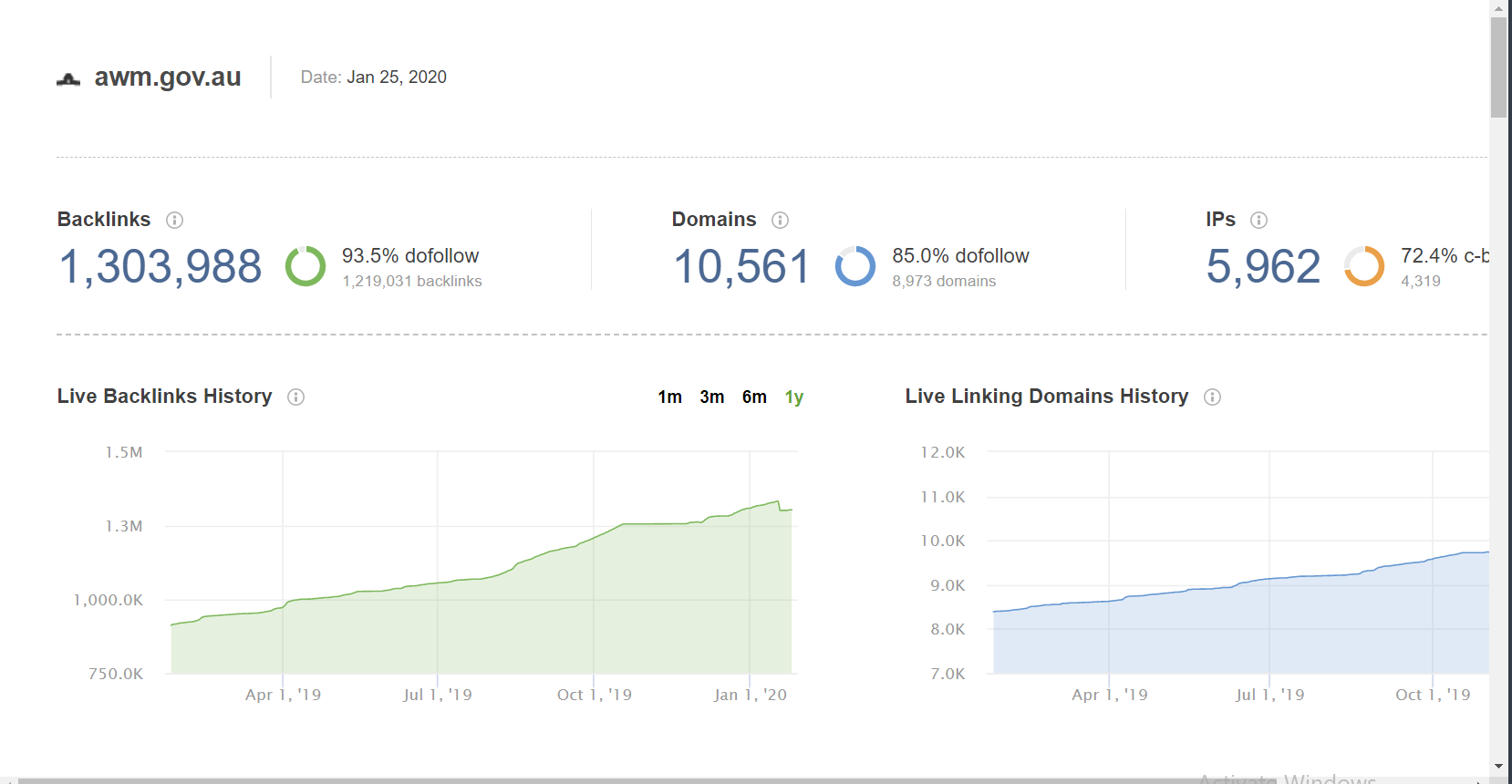Click the Backlinks info icon
This screenshot has width=1512, height=784.
(174, 220)
